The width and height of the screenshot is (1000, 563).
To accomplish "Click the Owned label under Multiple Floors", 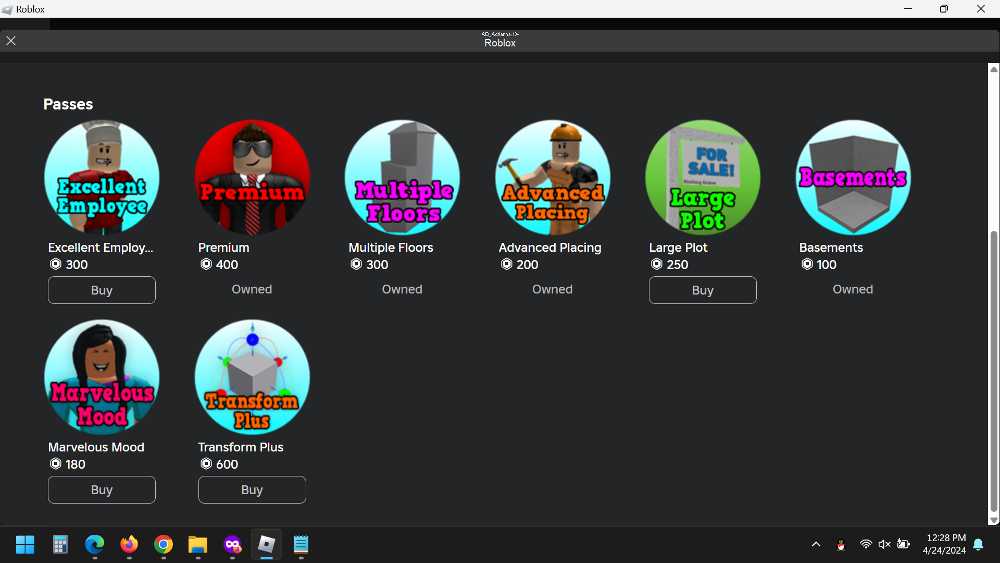I will 402,289.
